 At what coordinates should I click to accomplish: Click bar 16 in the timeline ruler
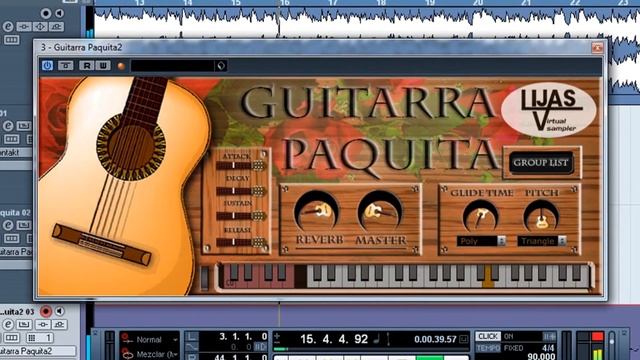(284, 3)
